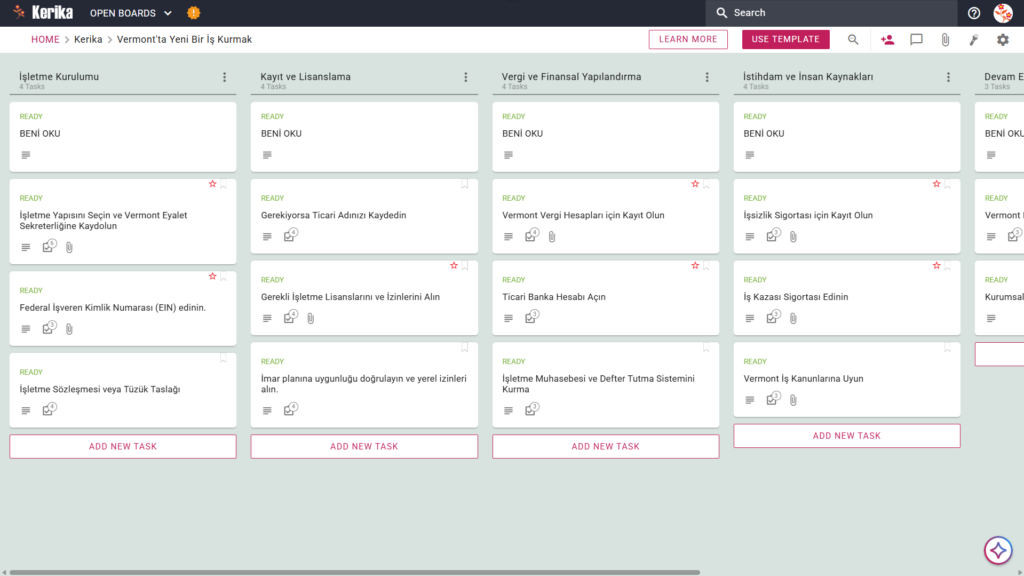Toggle star on İşsizlik Sigortası card
Screen dimensions: 1024x576
click(x=936, y=184)
